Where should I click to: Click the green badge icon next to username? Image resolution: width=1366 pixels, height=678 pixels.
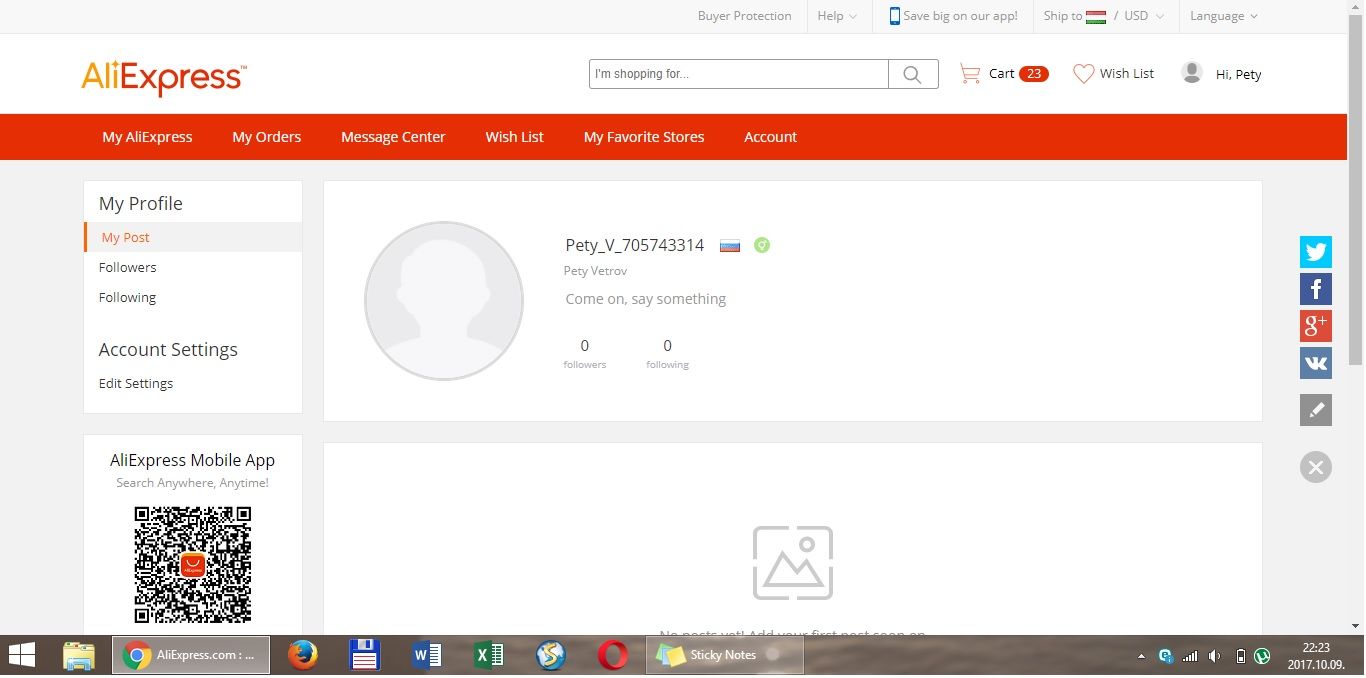(762, 245)
